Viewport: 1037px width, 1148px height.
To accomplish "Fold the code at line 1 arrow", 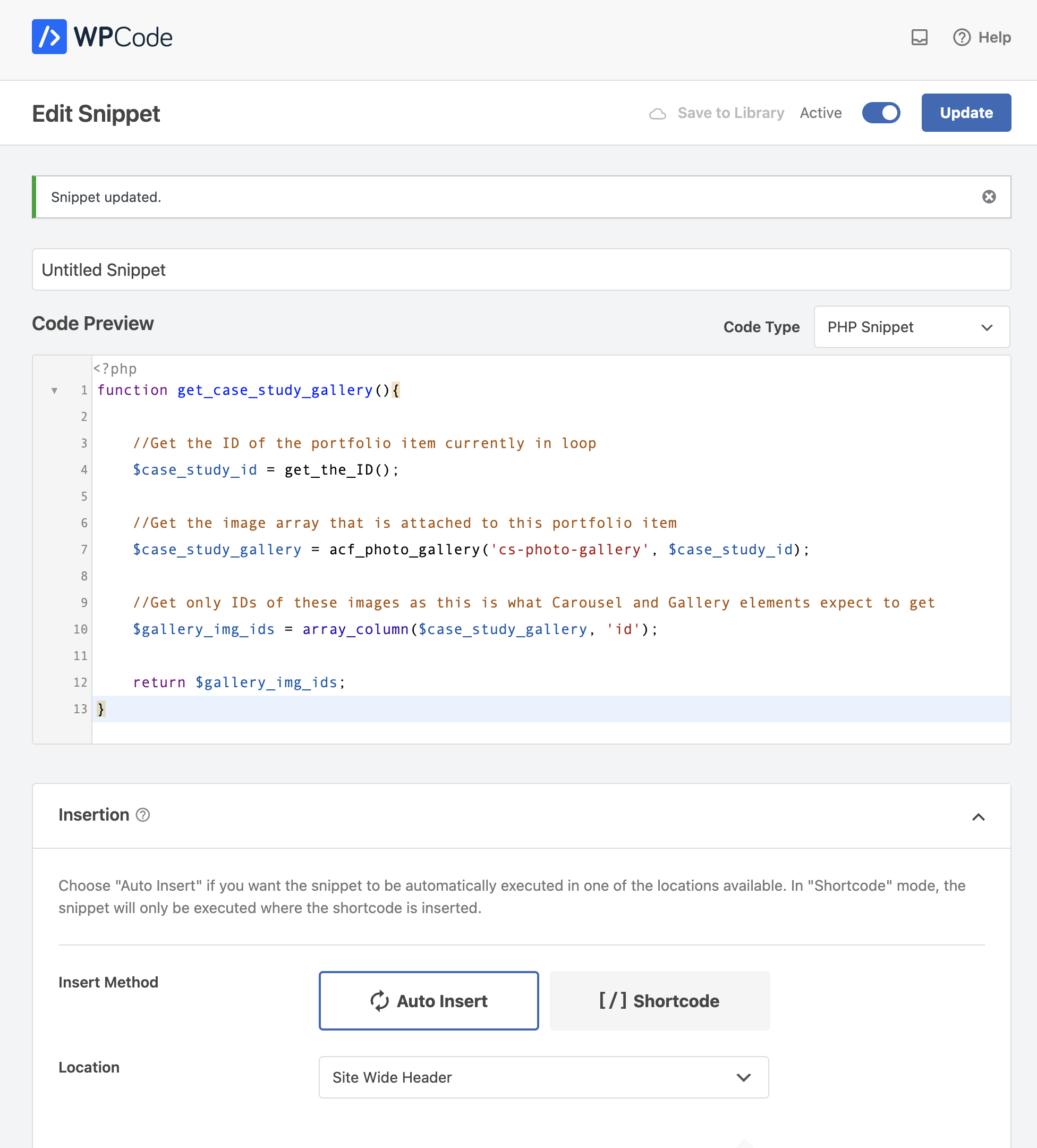I will [55, 390].
